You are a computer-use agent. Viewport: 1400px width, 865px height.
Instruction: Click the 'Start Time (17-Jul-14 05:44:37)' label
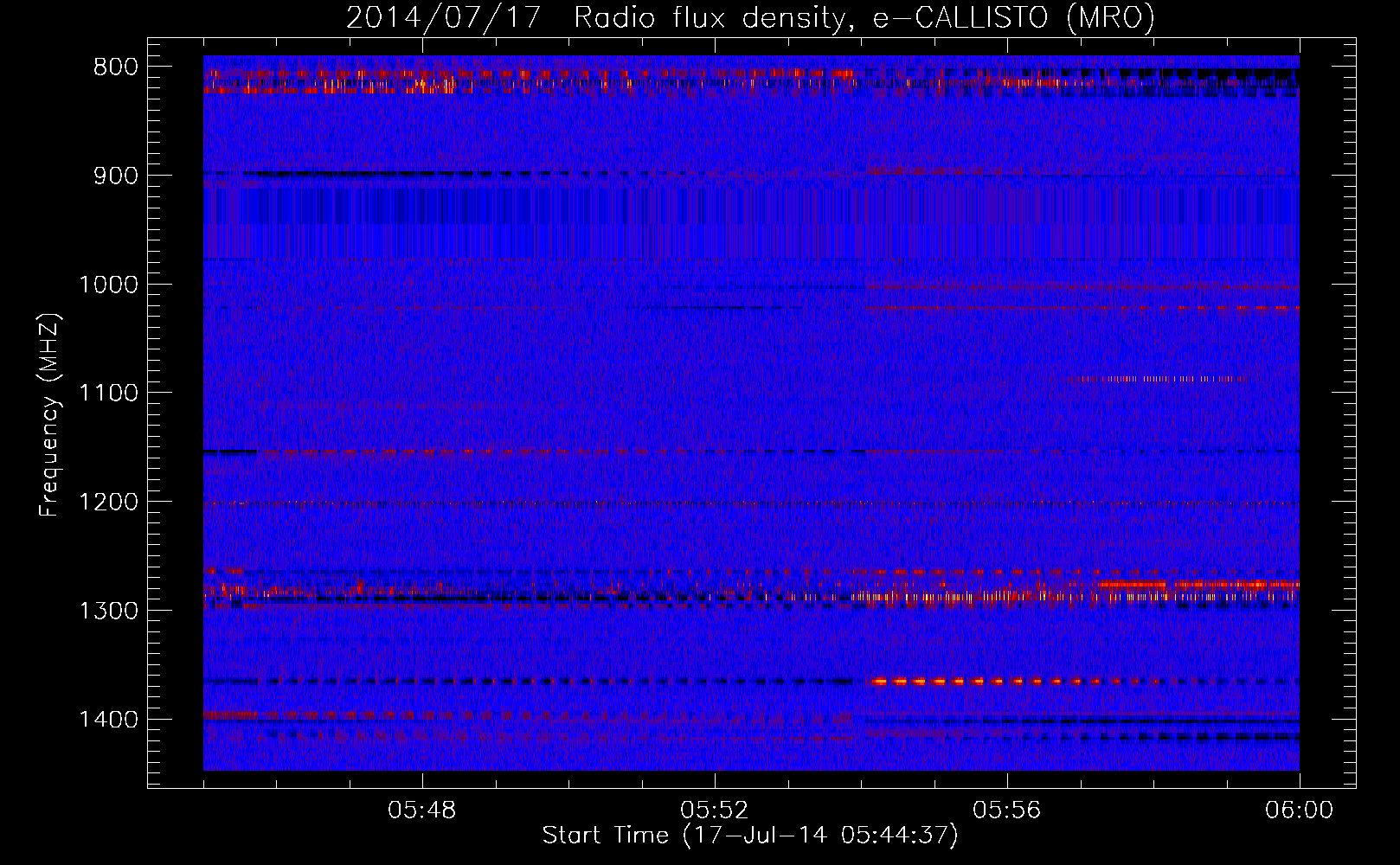[x=750, y=836]
